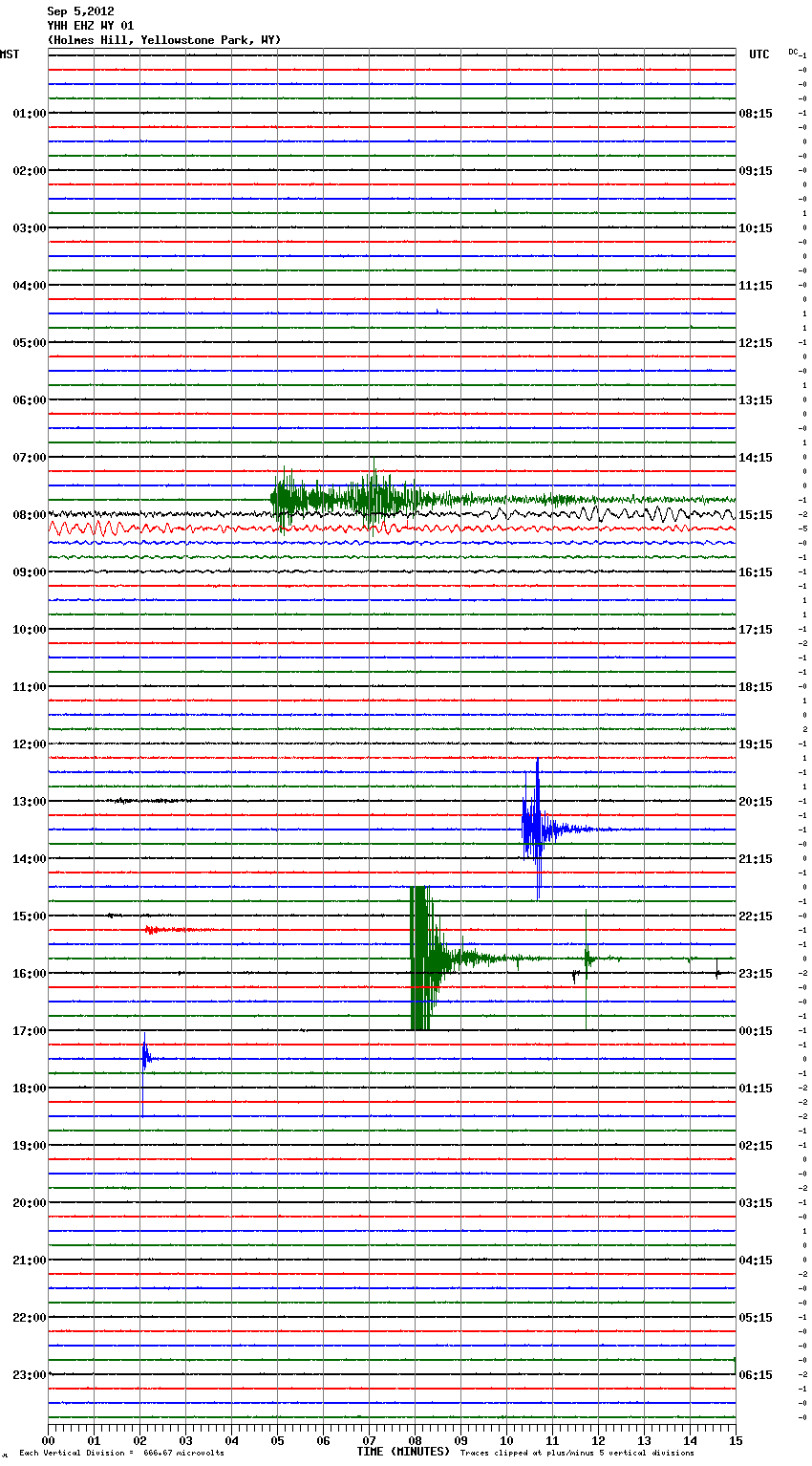Click the MST '21:00' time label

30,1261
